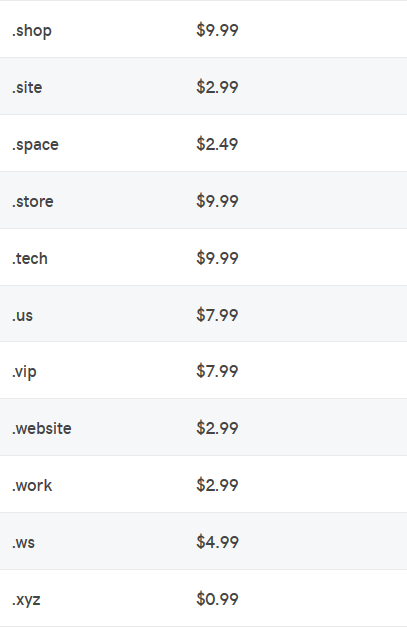Select the $7.99 price for .us

tap(217, 315)
